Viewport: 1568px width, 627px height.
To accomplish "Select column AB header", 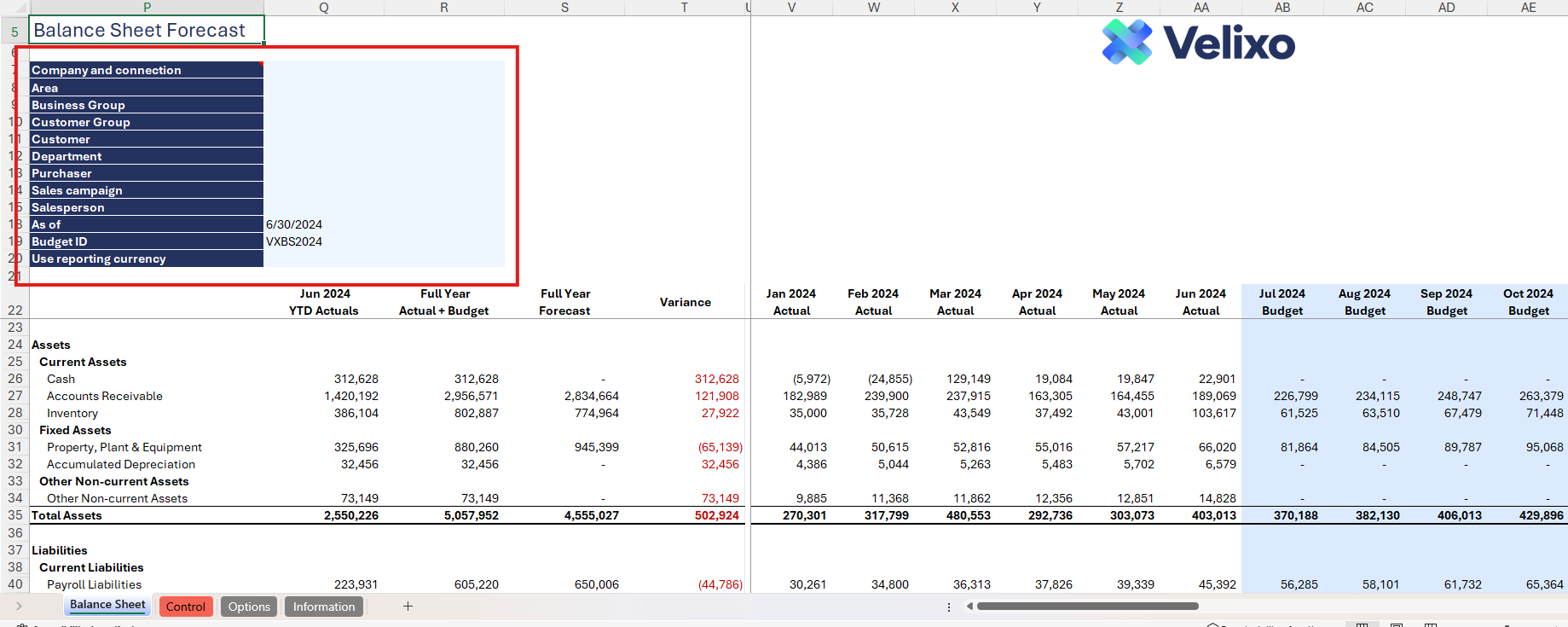I will coord(1282,8).
